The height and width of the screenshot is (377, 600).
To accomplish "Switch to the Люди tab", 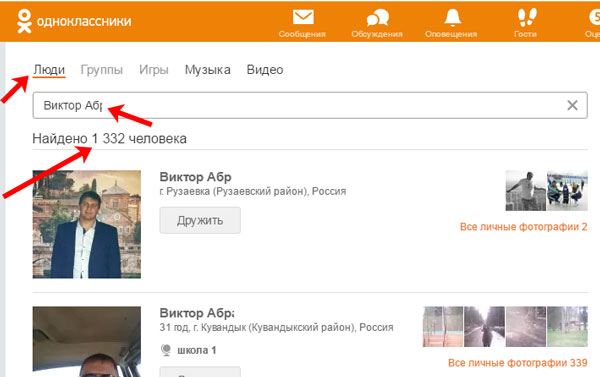I will [49, 70].
